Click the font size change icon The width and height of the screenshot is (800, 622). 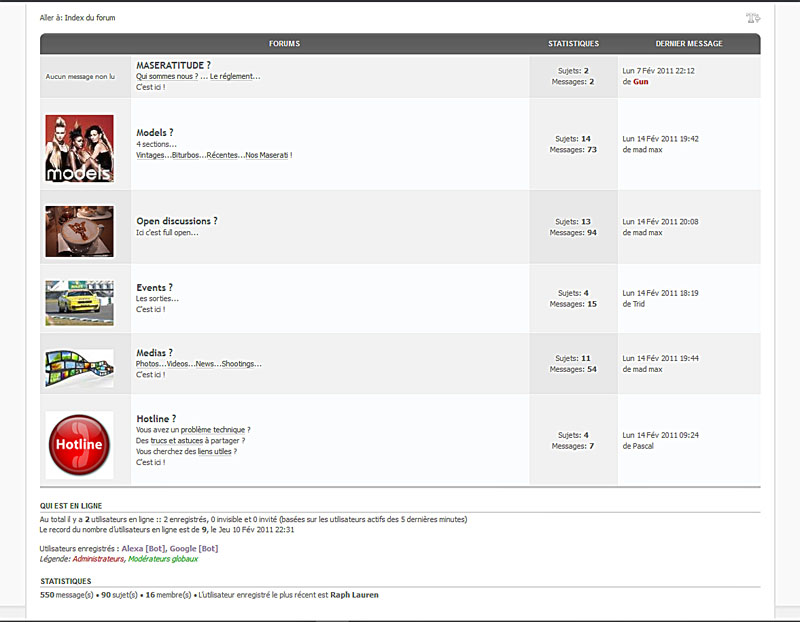(x=753, y=18)
